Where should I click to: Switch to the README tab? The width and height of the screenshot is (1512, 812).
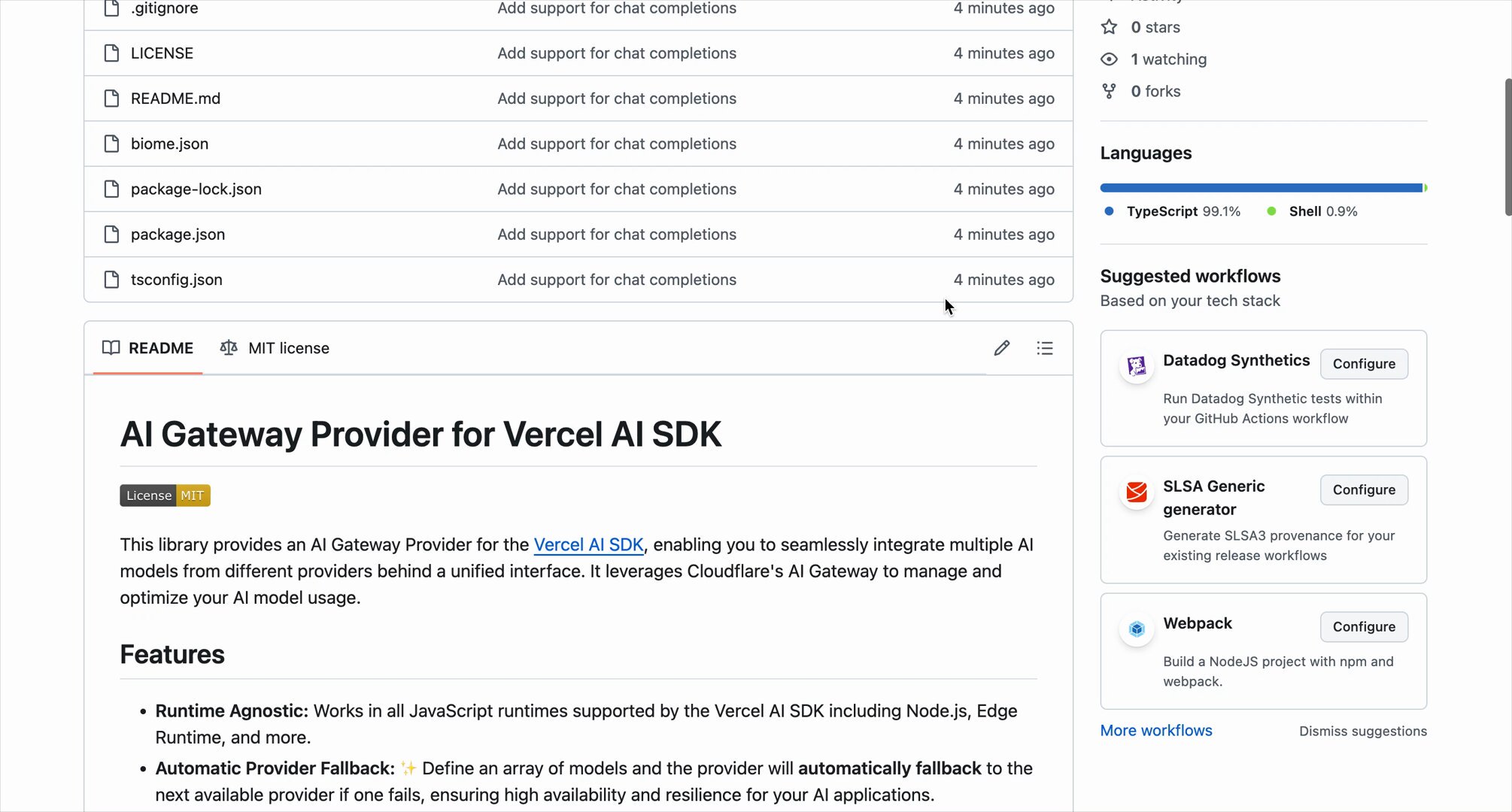(148, 348)
